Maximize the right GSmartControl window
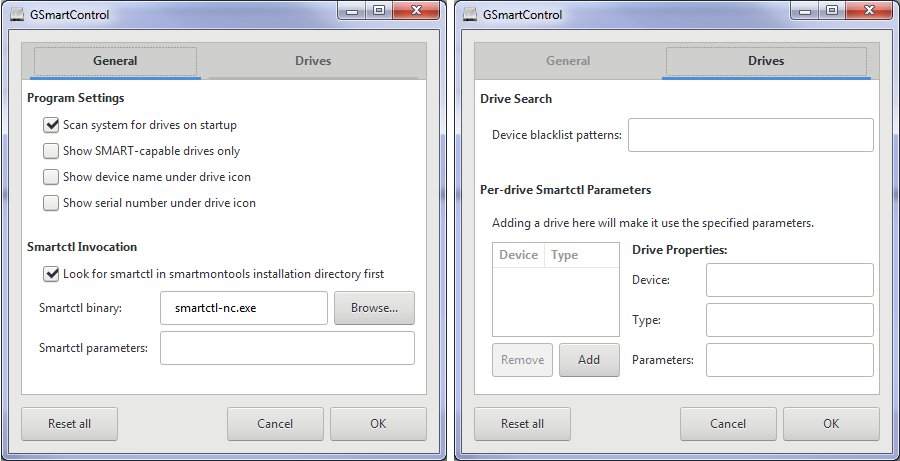900x461 pixels. pyautogui.click(x=832, y=11)
